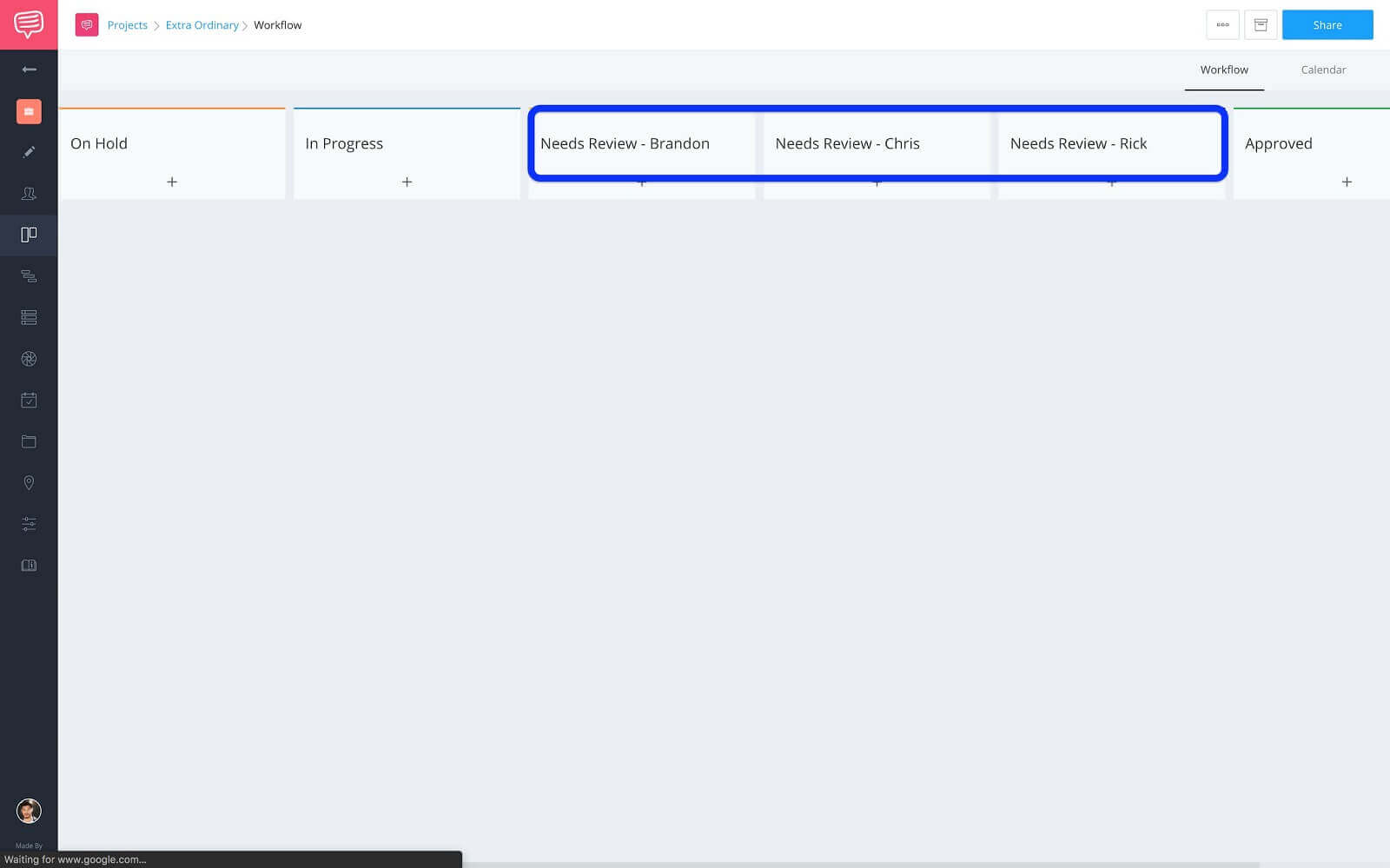1390x868 pixels.
Task: Open the three-dots more options button
Action: (x=1222, y=25)
